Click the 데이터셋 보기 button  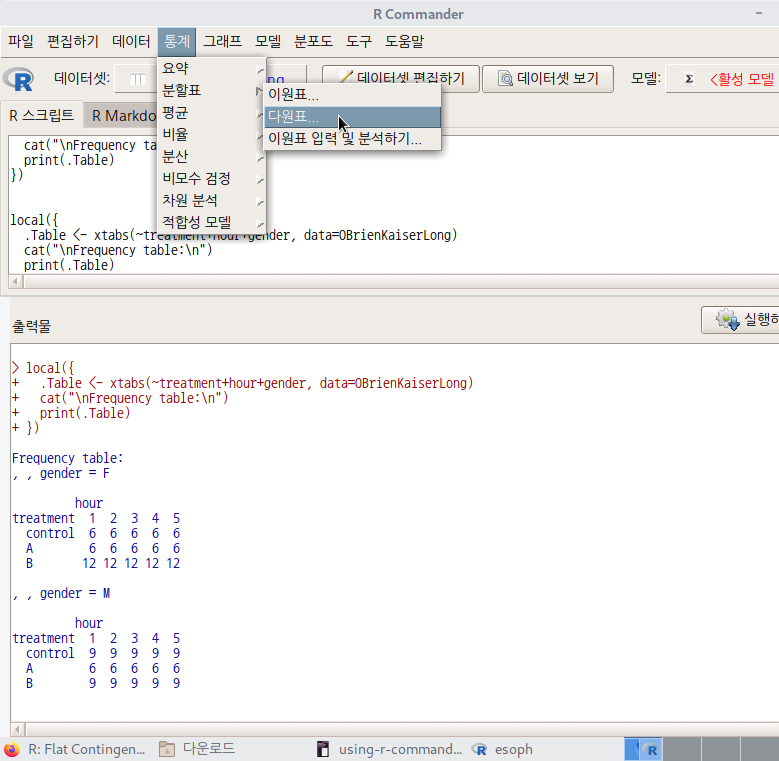pos(548,78)
